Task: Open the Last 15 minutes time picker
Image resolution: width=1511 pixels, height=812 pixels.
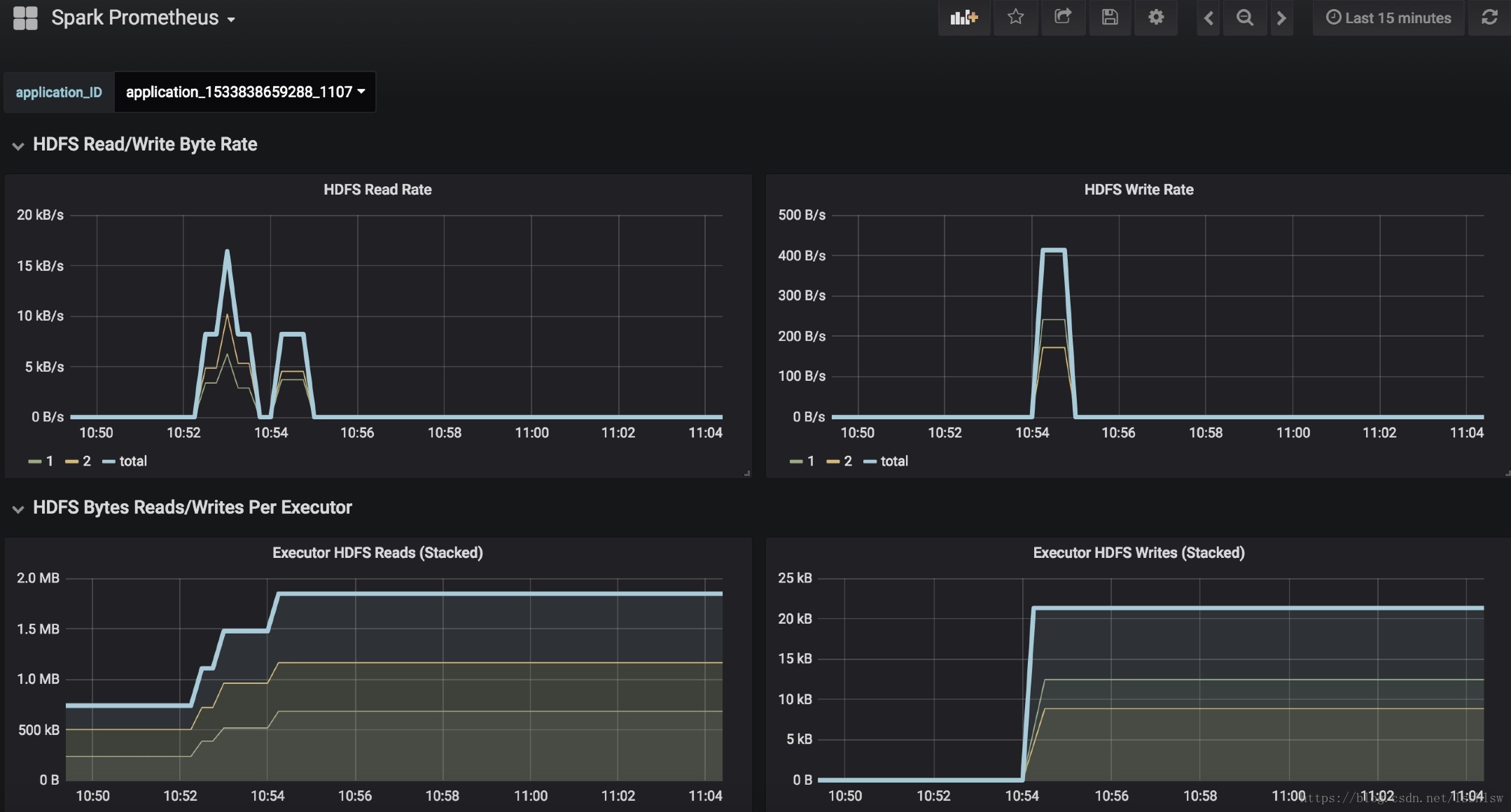Action: (x=1388, y=18)
